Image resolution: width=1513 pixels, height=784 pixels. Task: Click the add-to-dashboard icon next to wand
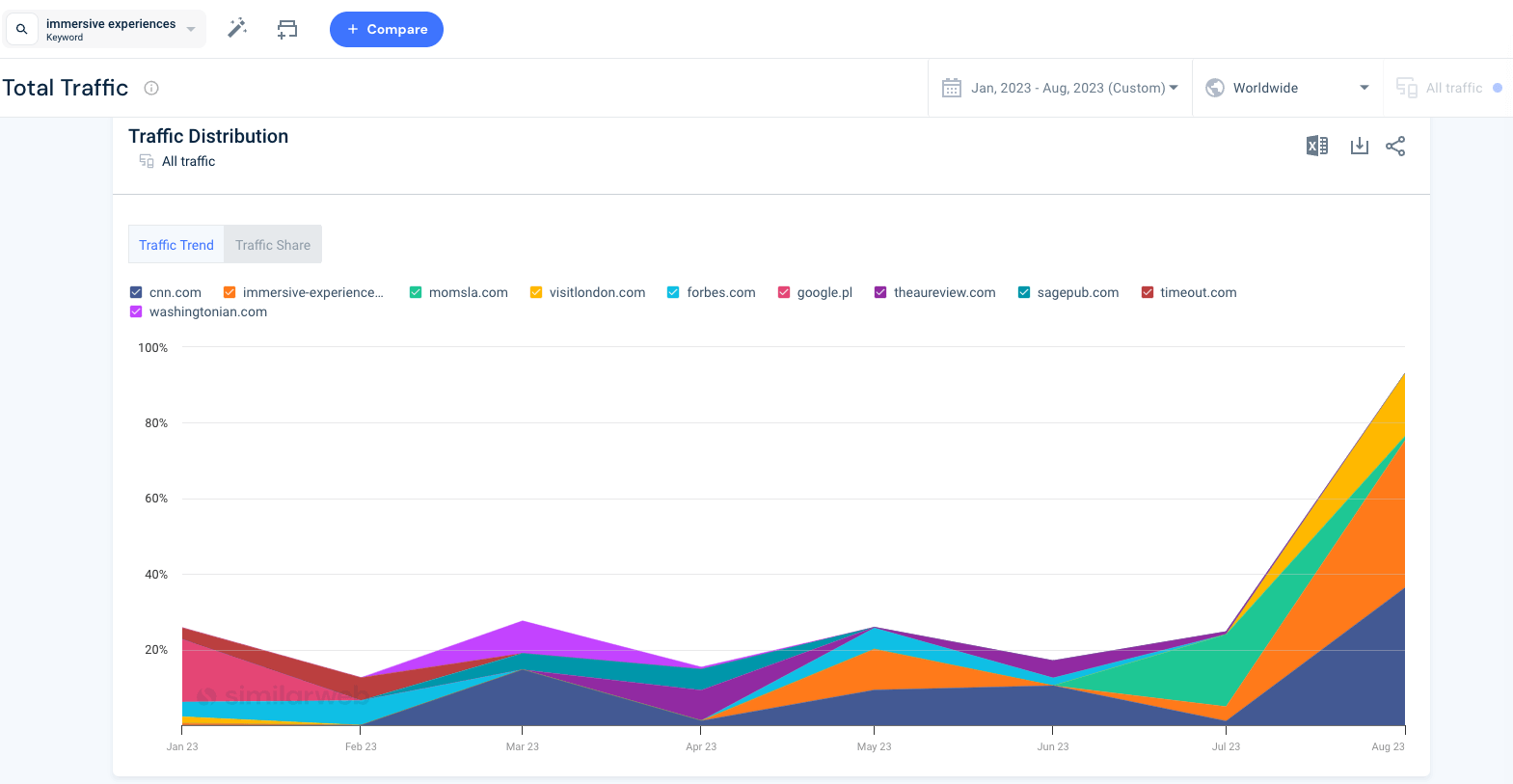coord(287,29)
